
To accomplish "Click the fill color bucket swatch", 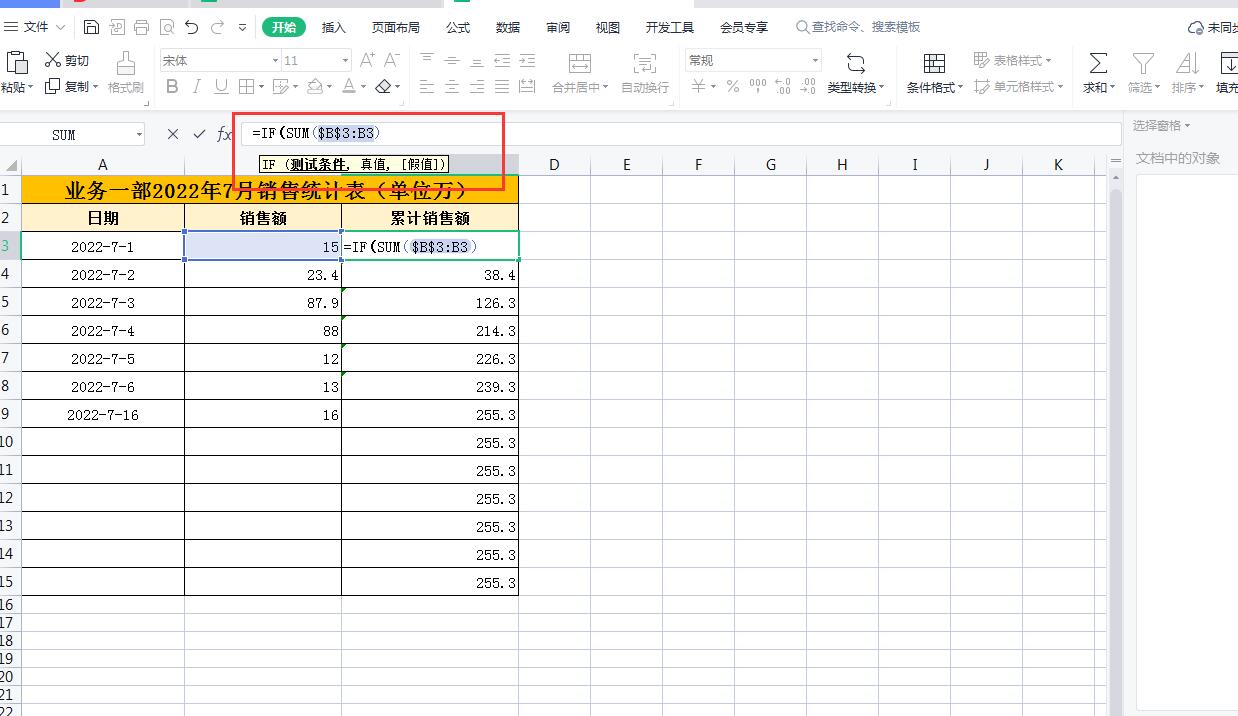I will pyautogui.click(x=315, y=87).
